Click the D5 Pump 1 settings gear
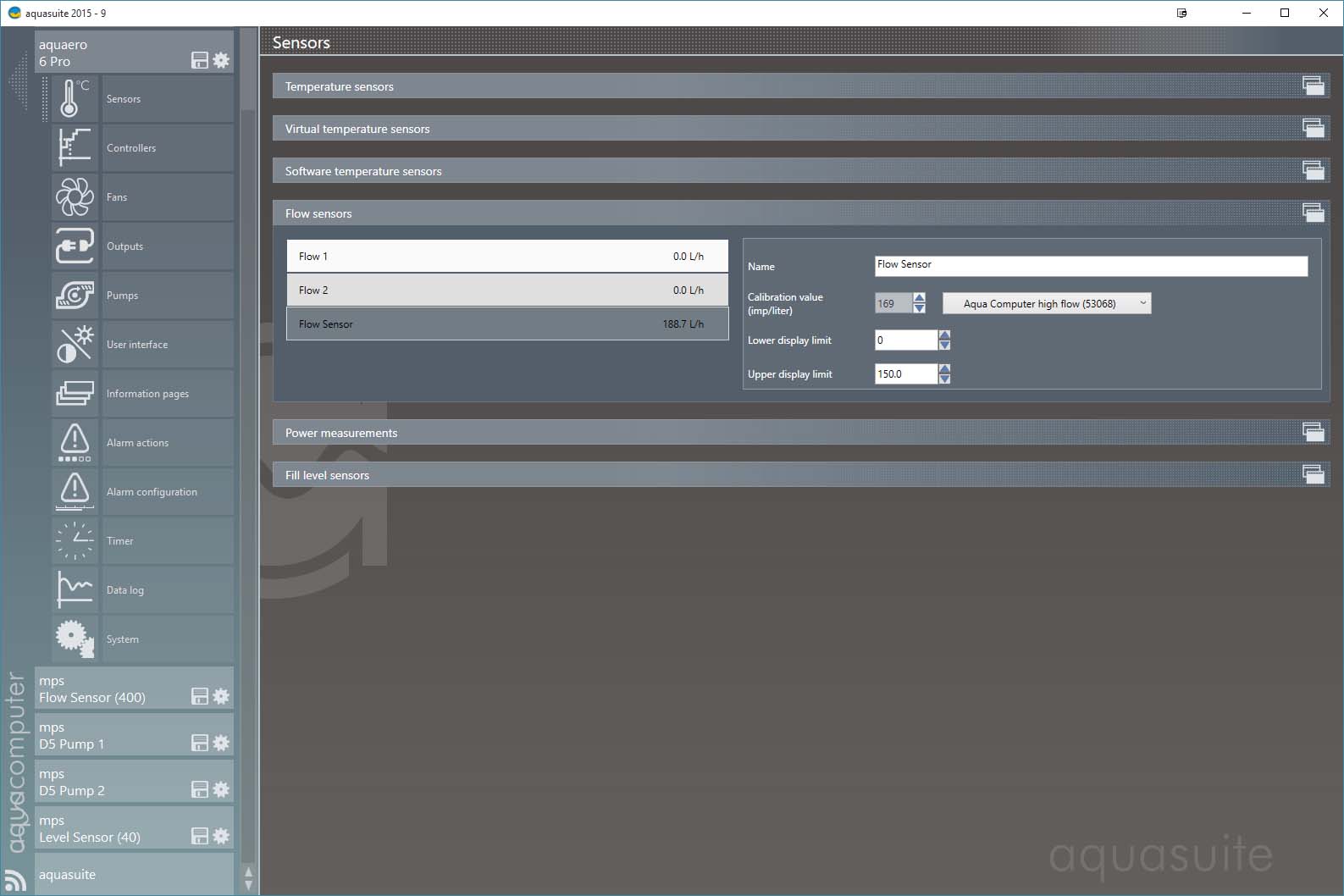 point(221,743)
